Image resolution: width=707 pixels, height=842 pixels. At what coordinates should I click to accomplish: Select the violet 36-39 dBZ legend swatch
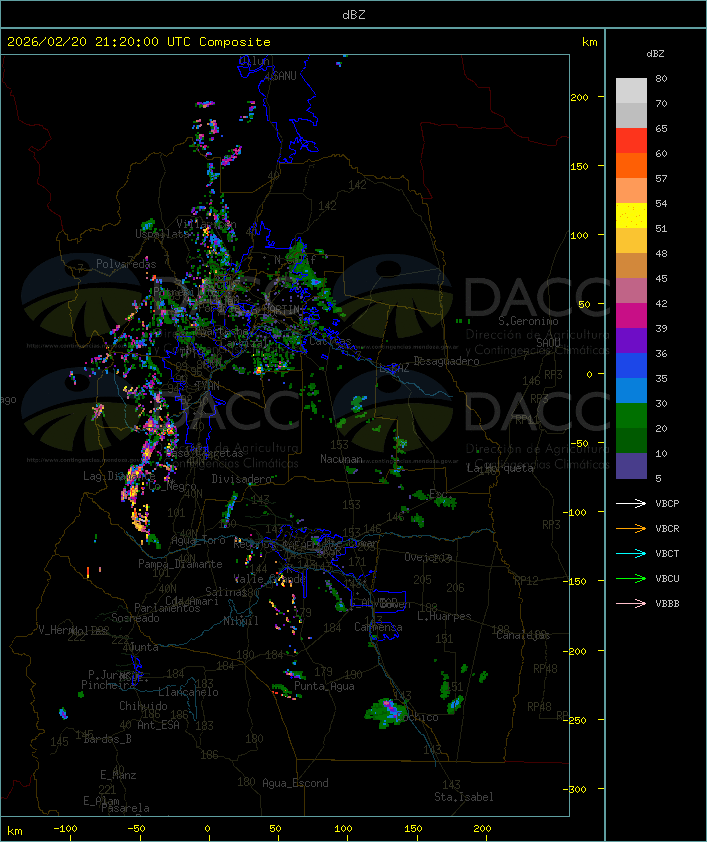click(631, 341)
